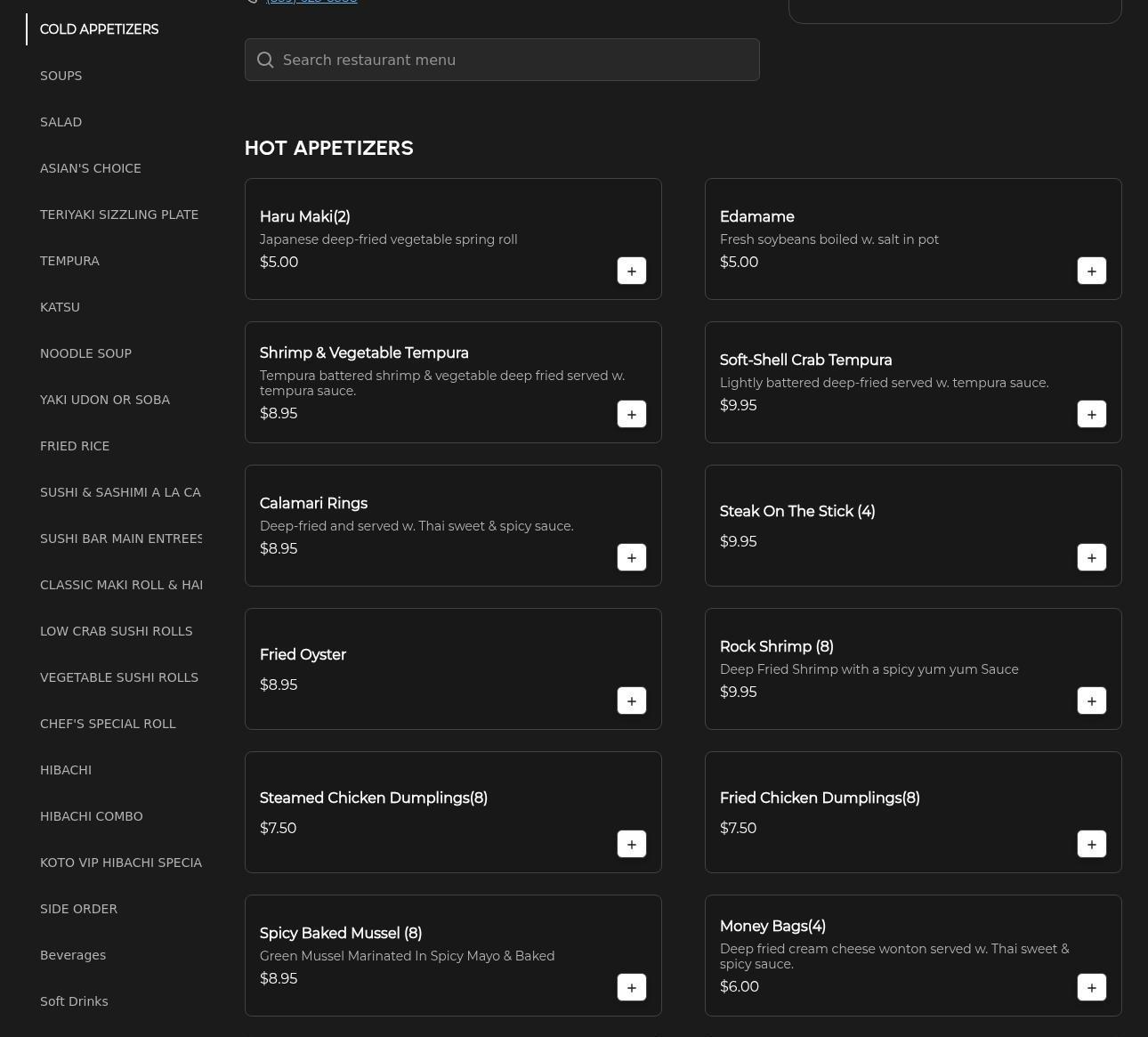The image size is (1148, 1037).
Task: Navigate to Soft Drinks section
Action: click(x=74, y=1001)
